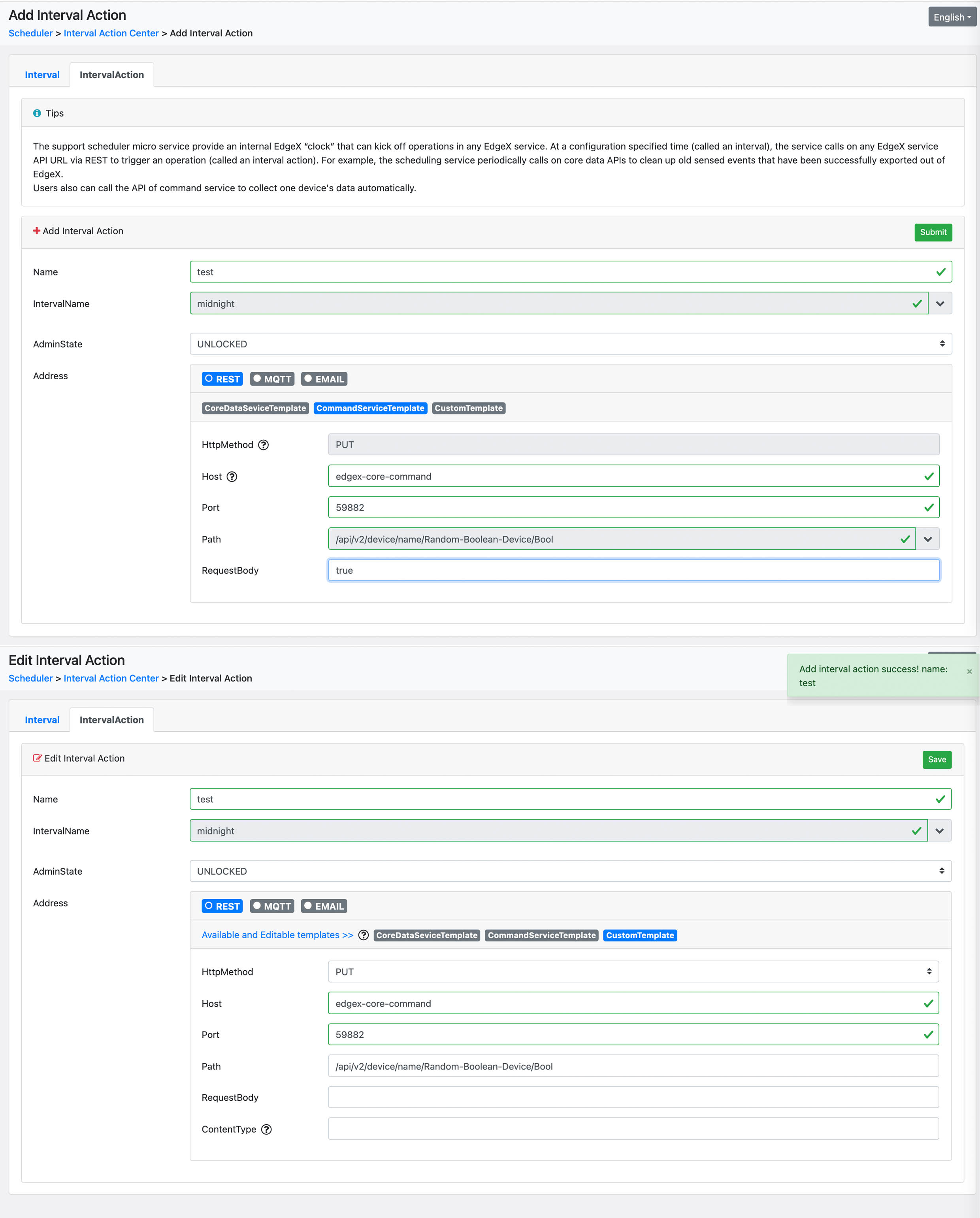Click the red plus icon beside Add Interval Action

click(36, 230)
